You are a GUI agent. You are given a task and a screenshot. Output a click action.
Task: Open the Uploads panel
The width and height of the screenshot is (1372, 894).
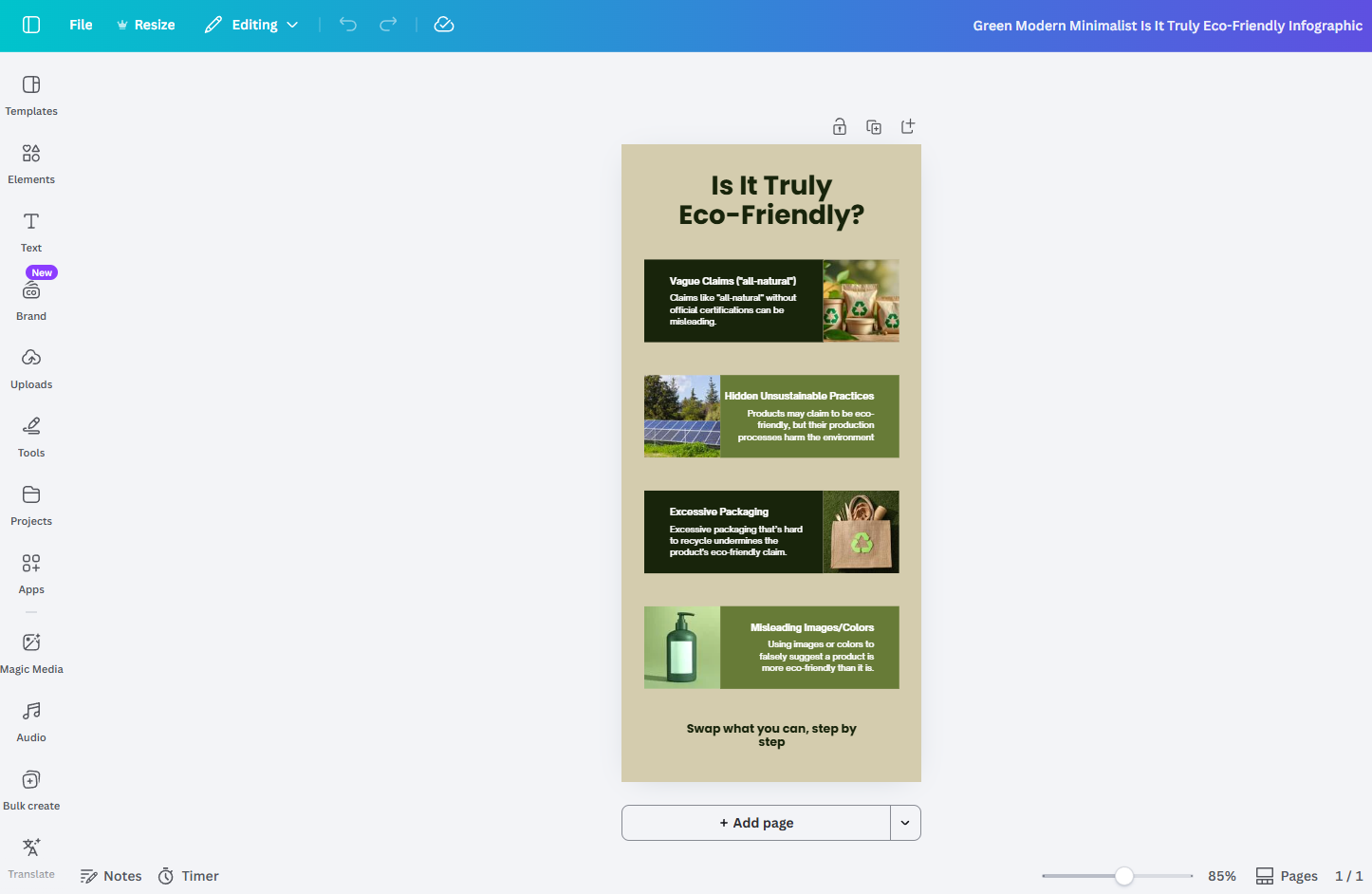click(x=30, y=368)
